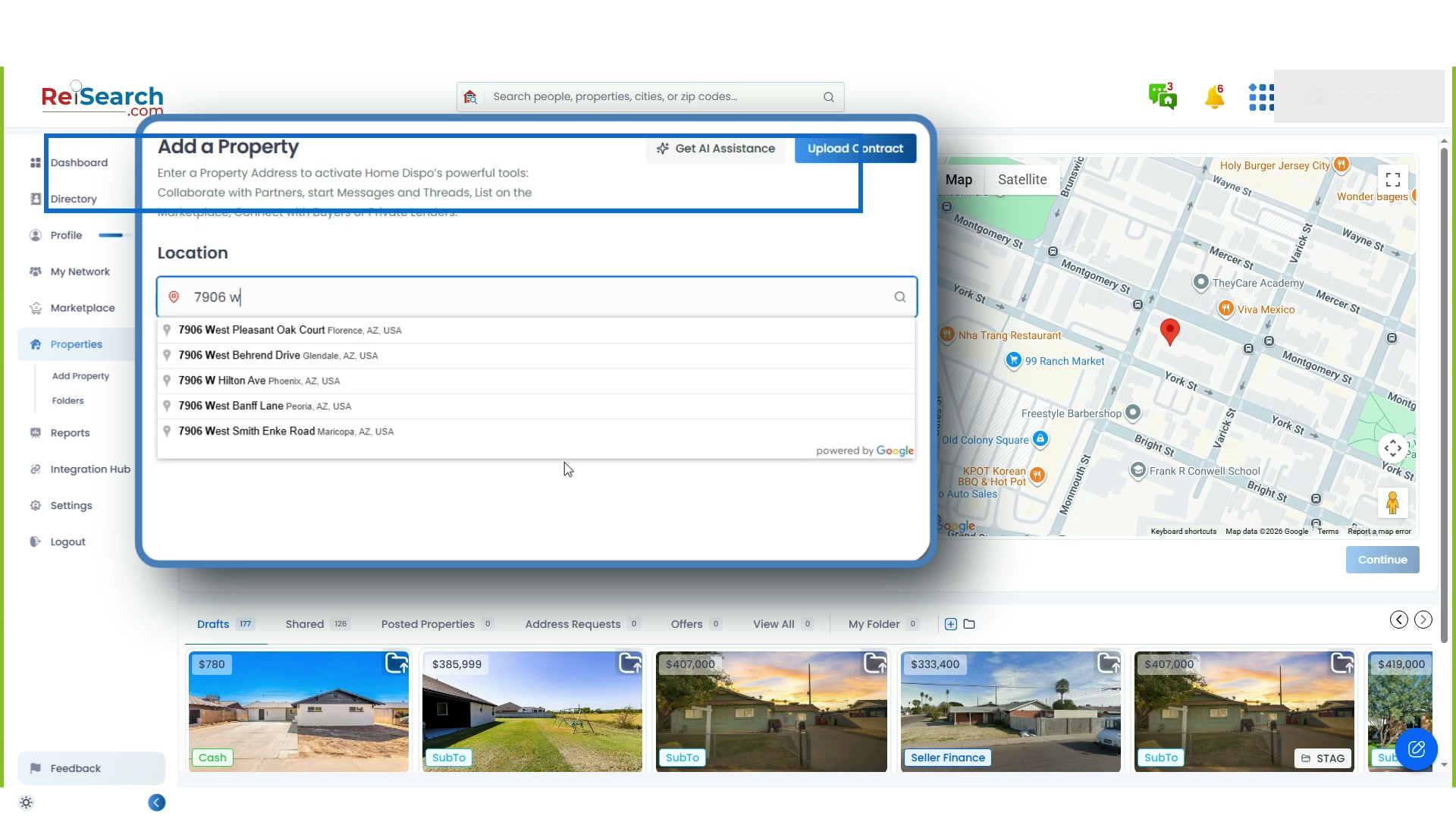
Task: Choose 7906 West Pleasant Oak Court suggestion
Action: coord(536,330)
